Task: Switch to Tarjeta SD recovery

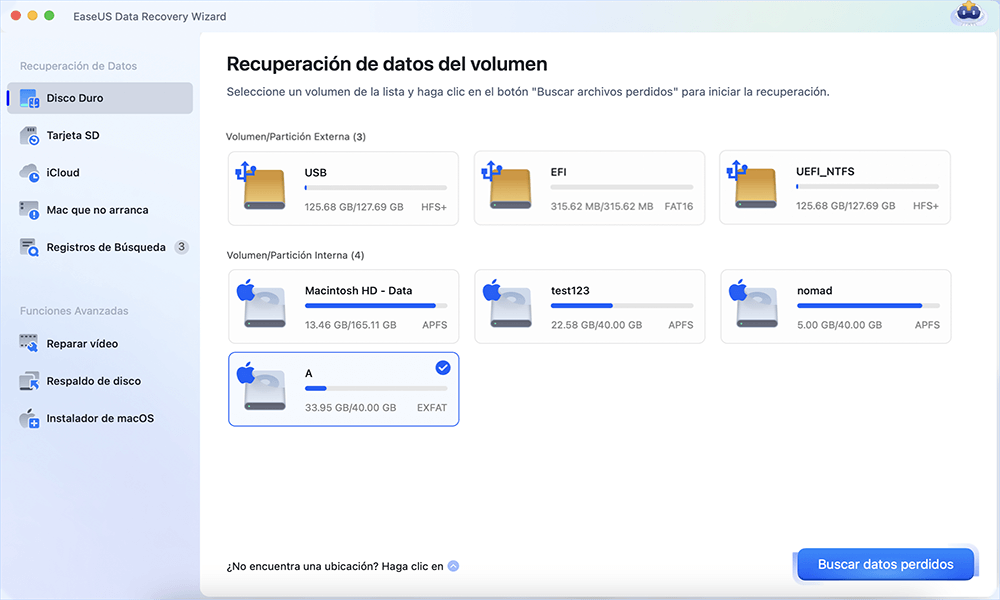Action: 100,135
